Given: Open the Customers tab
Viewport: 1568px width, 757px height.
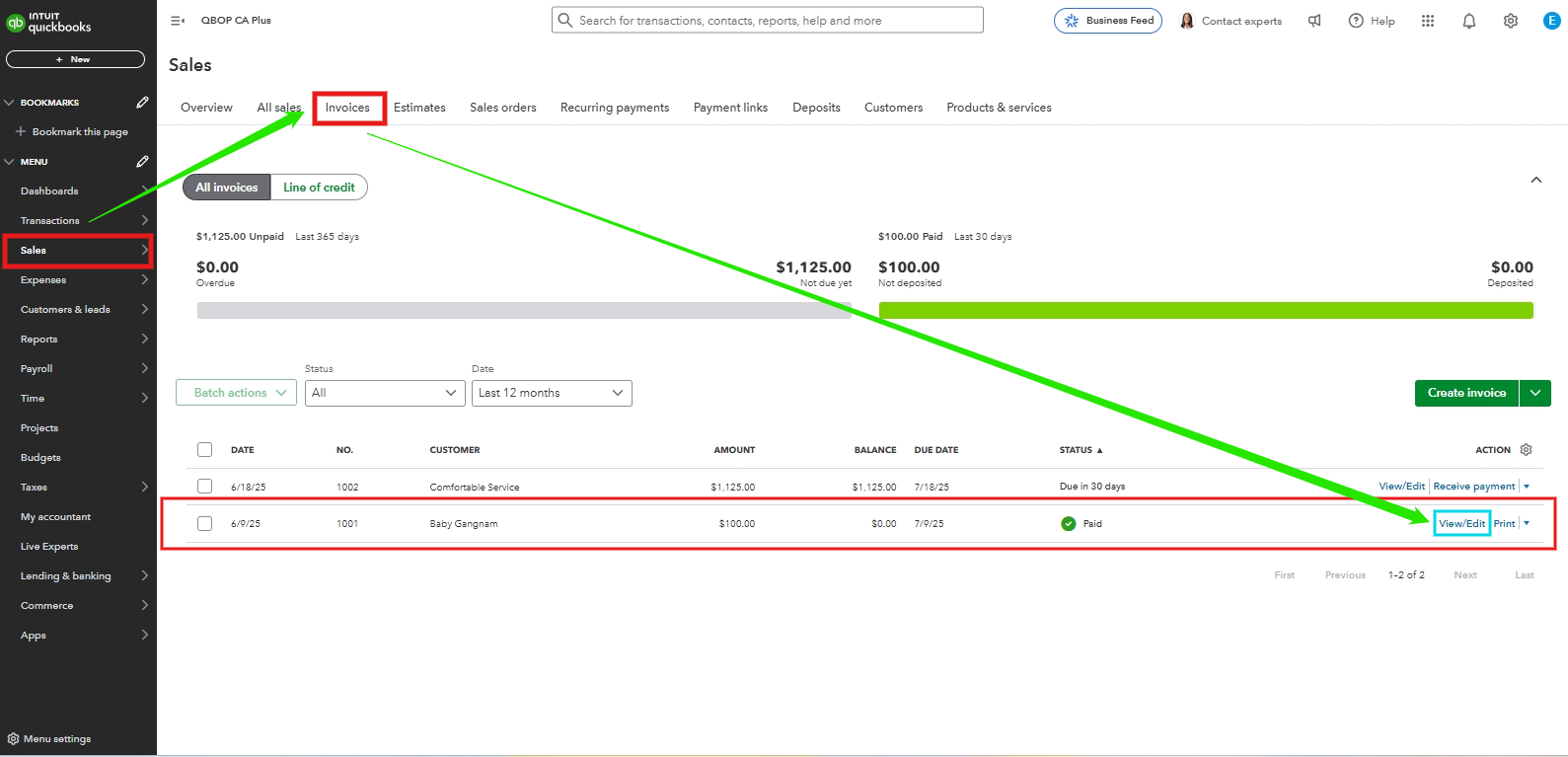Looking at the screenshot, I should point(893,108).
